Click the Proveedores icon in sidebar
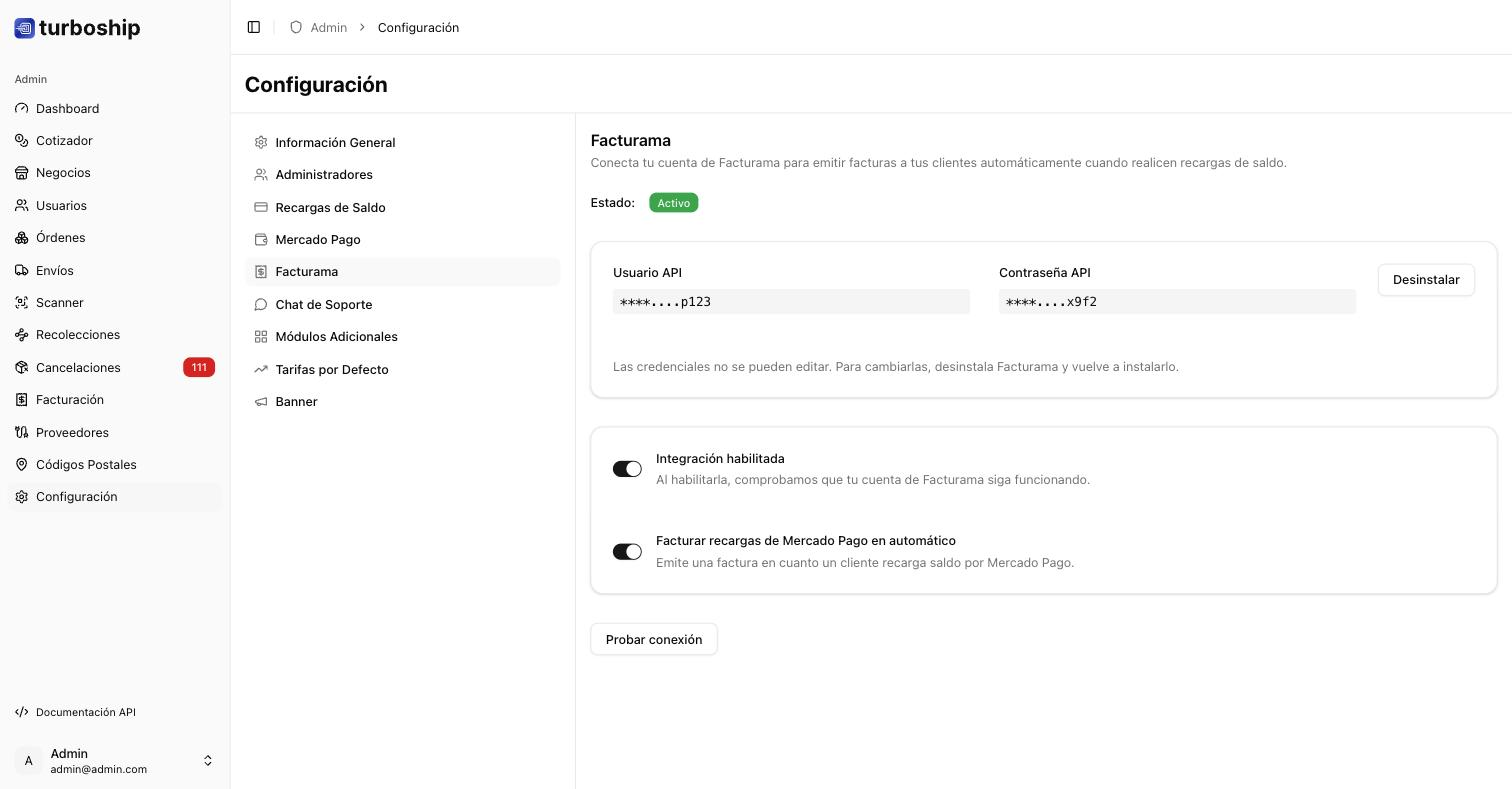Image resolution: width=1512 pixels, height=789 pixels. pos(22,432)
